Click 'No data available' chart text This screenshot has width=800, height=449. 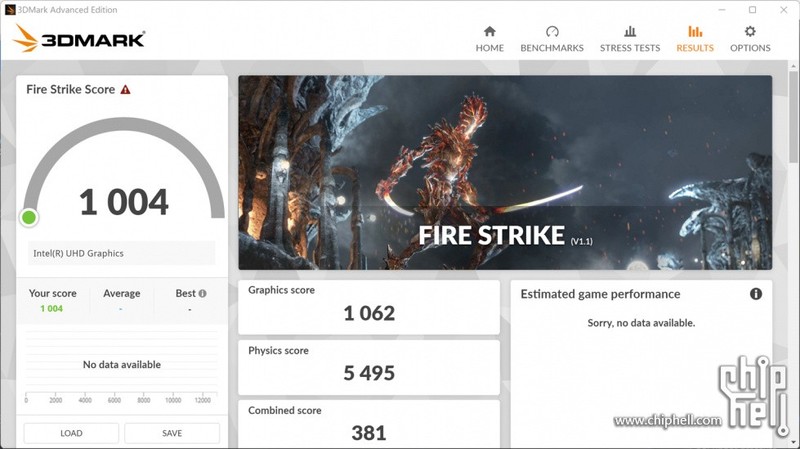121,365
